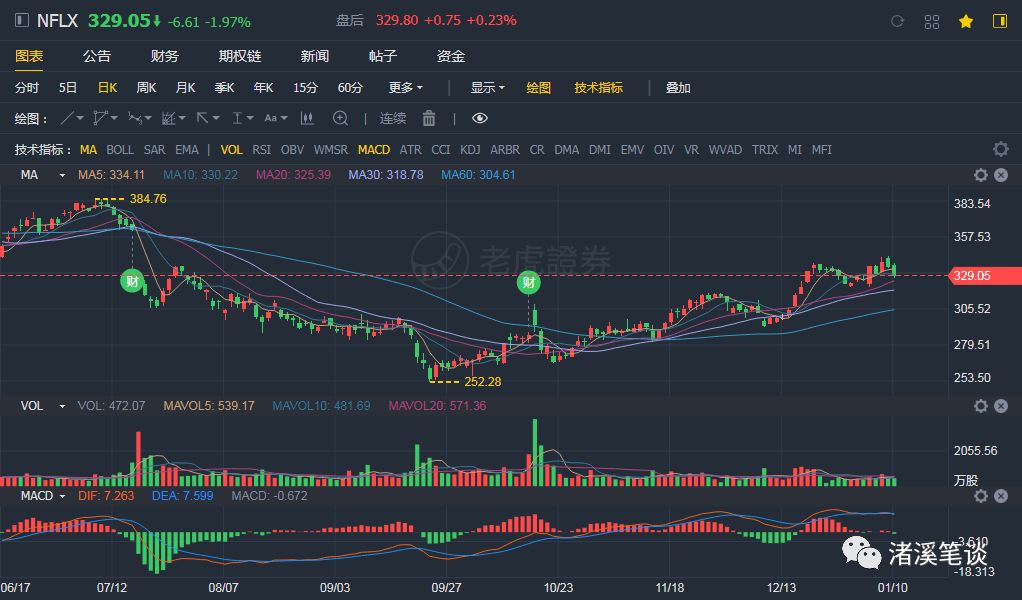This screenshot has height=600, width=1022.
Task: Open the MACD panel indicator dropdown
Action: (62, 496)
